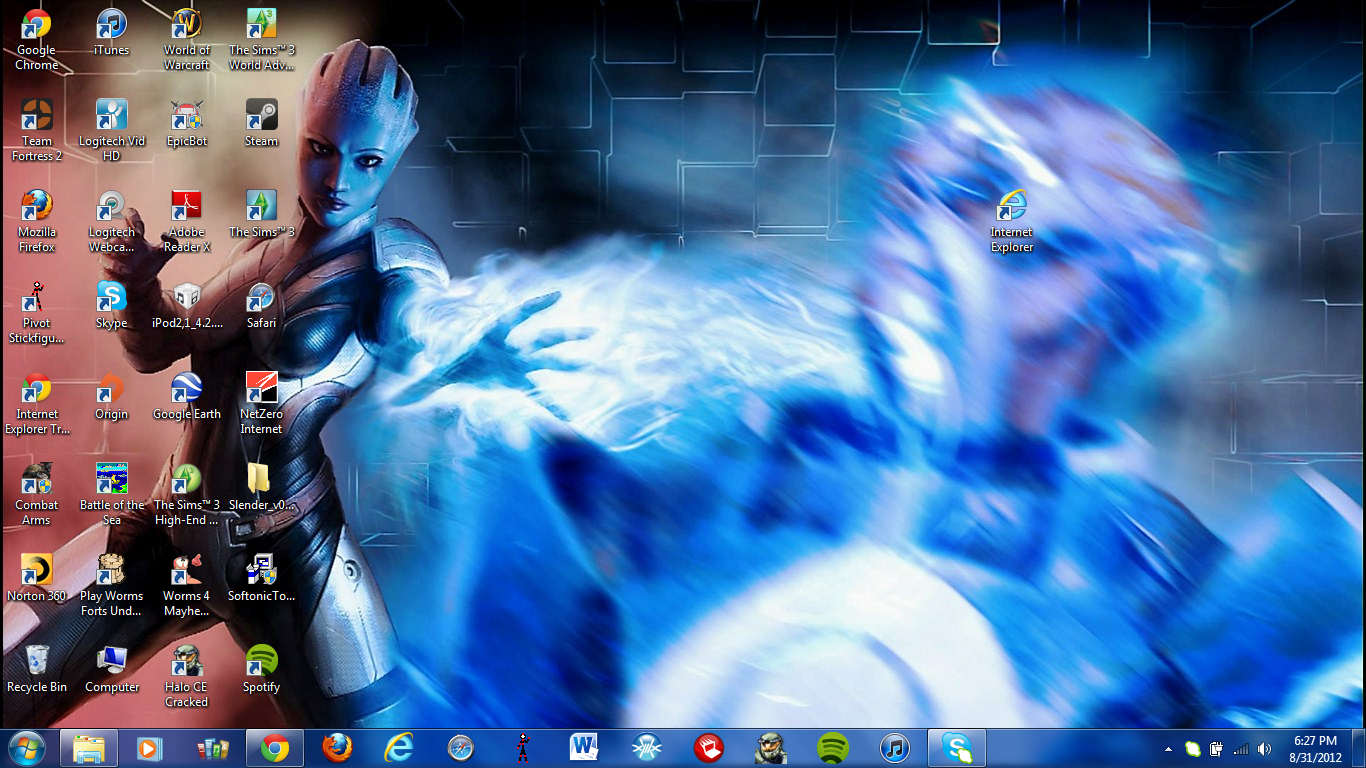Select the Halo CE Cracked shortcut
This screenshot has width=1366, height=768.
coord(187,662)
